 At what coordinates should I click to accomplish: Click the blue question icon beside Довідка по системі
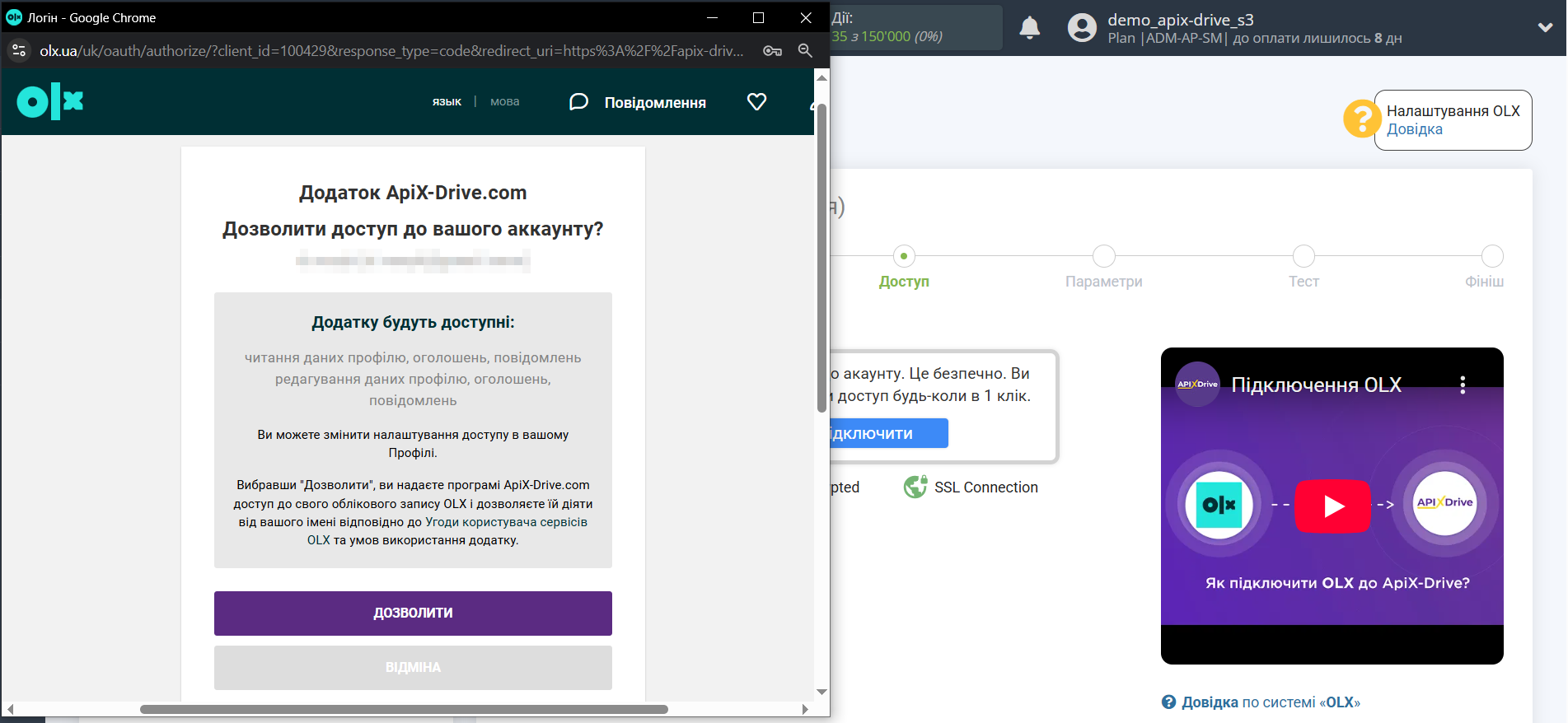click(x=1168, y=702)
